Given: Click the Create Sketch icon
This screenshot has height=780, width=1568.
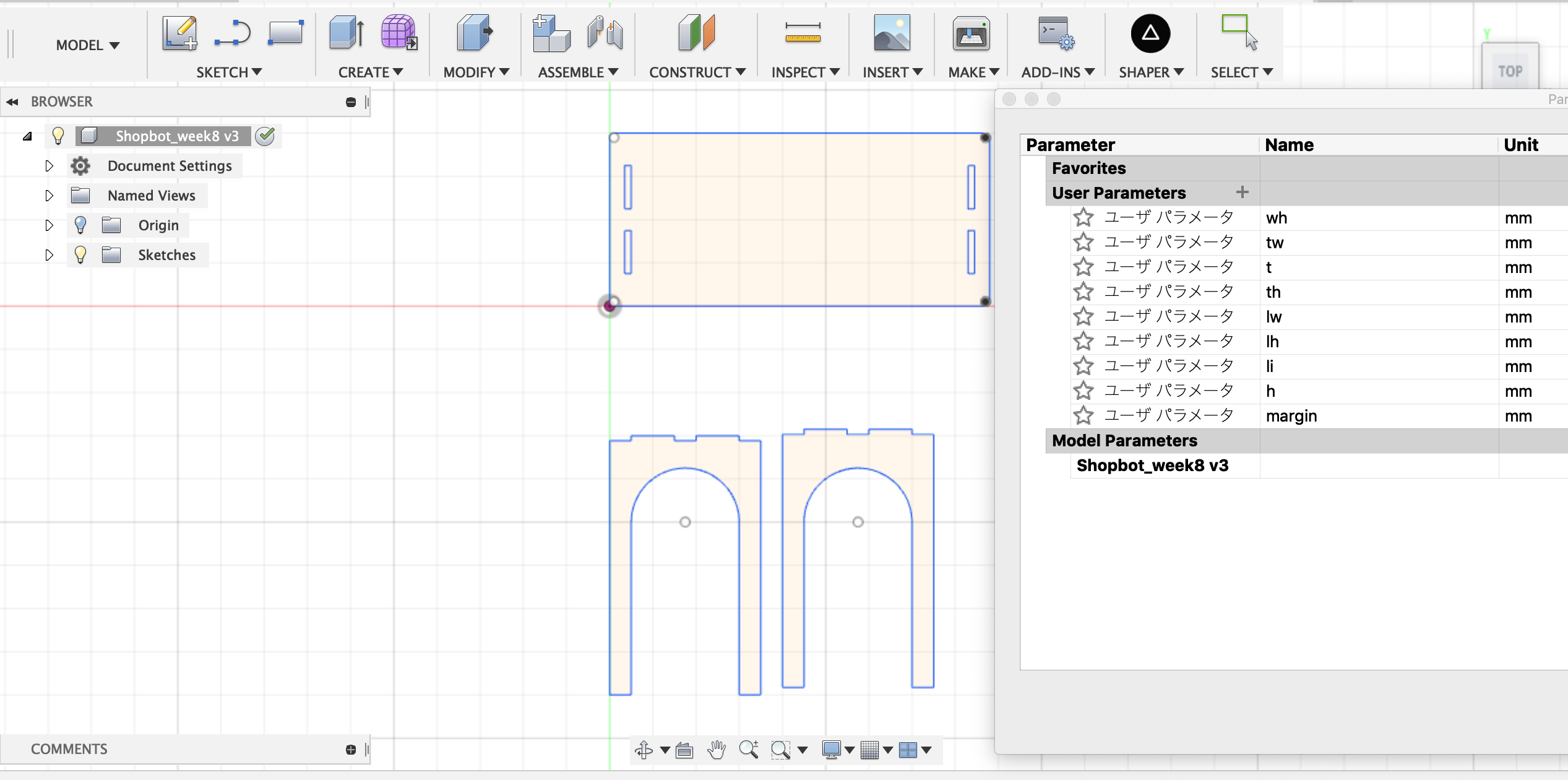Looking at the screenshot, I should [x=179, y=33].
